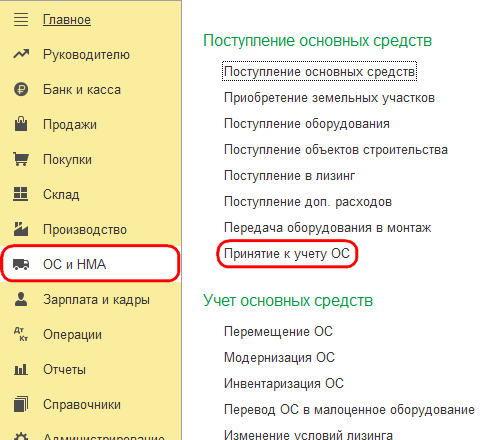The width and height of the screenshot is (504, 440).
Task: Click the Дт/Кт icon for Операции
Action: click(21, 334)
